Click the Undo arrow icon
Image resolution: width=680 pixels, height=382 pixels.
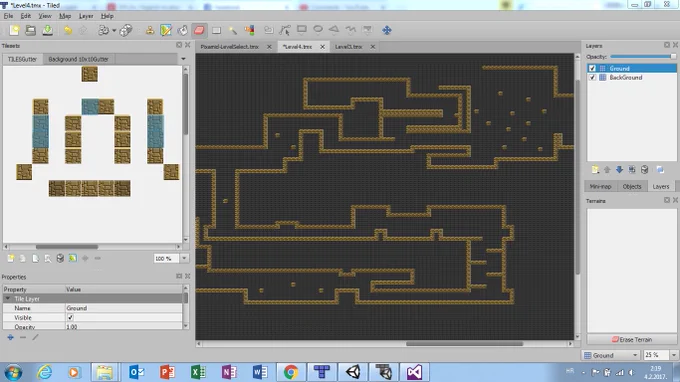click(x=68, y=30)
